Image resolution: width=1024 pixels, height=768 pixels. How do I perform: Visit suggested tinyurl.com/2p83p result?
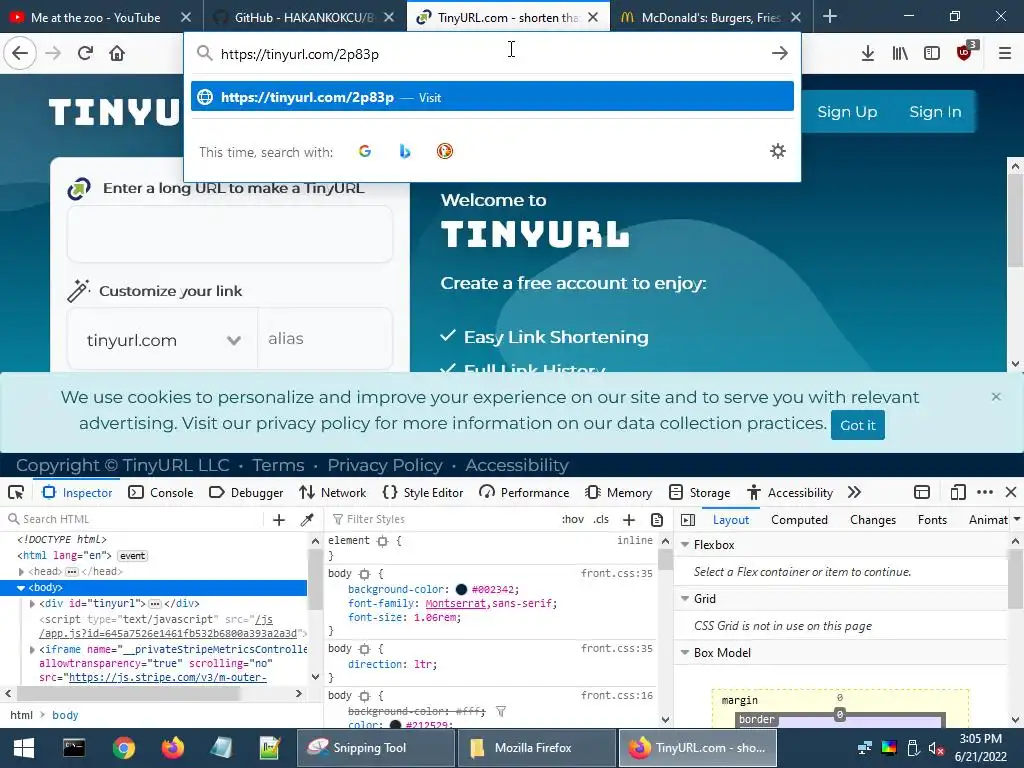pyautogui.click(x=492, y=97)
